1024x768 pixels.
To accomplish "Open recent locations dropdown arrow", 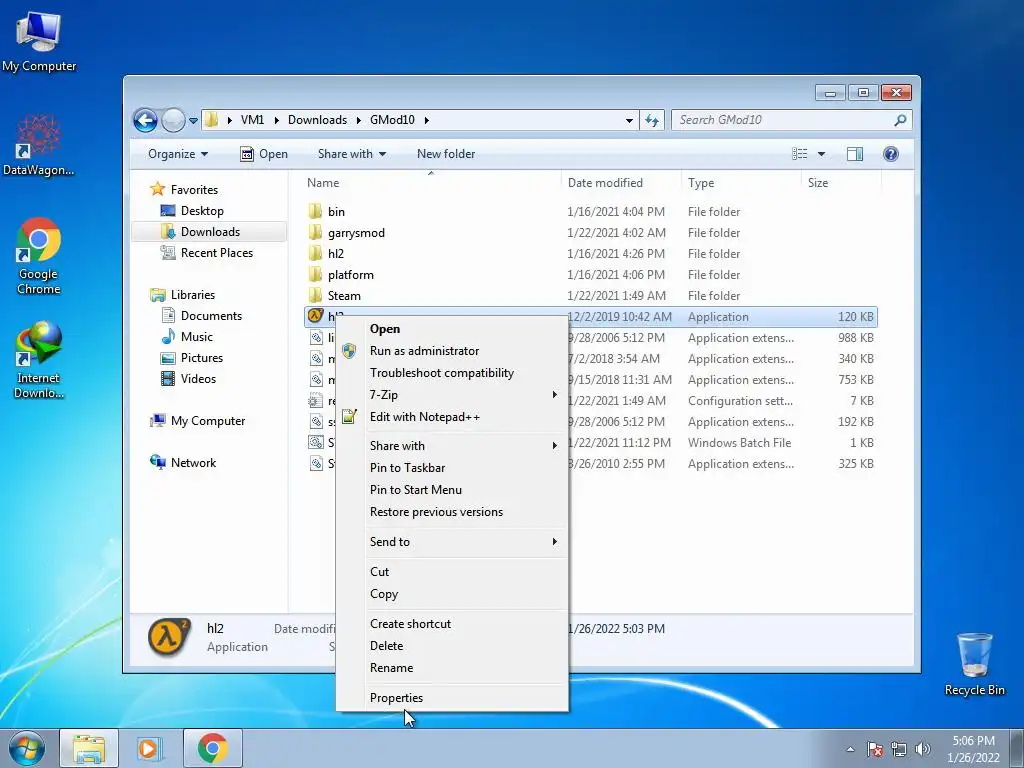I will pyautogui.click(x=193, y=121).
